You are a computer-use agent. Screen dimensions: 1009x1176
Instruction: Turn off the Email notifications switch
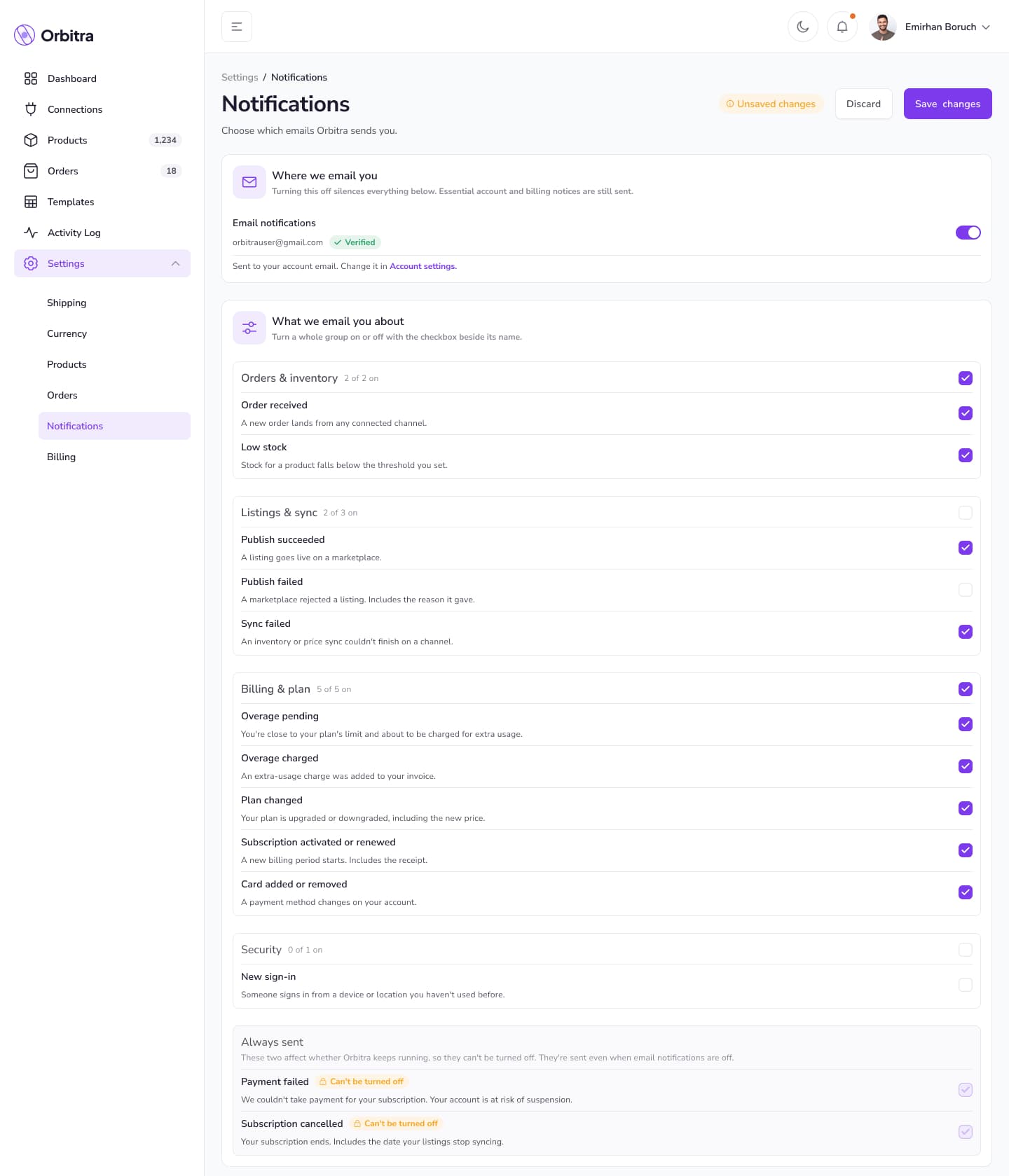[968, 233]
